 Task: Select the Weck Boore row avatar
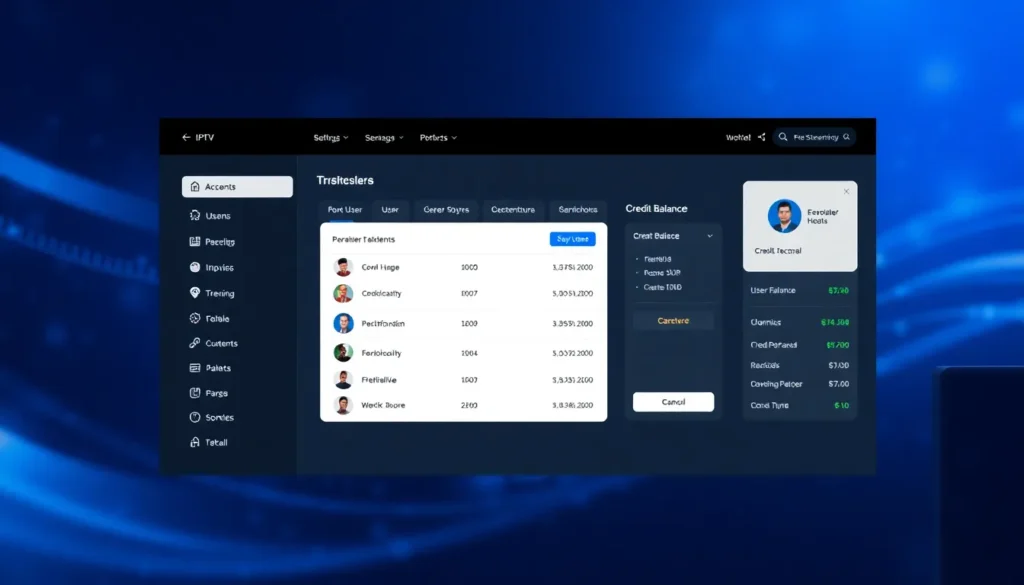pyautogui.click(x=343, y=405)
